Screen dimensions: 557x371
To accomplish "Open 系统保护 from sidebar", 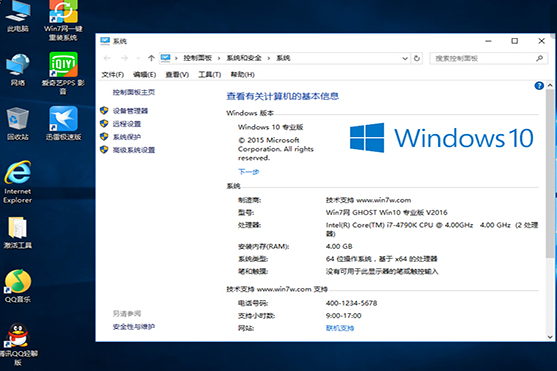I will (127, 137).
